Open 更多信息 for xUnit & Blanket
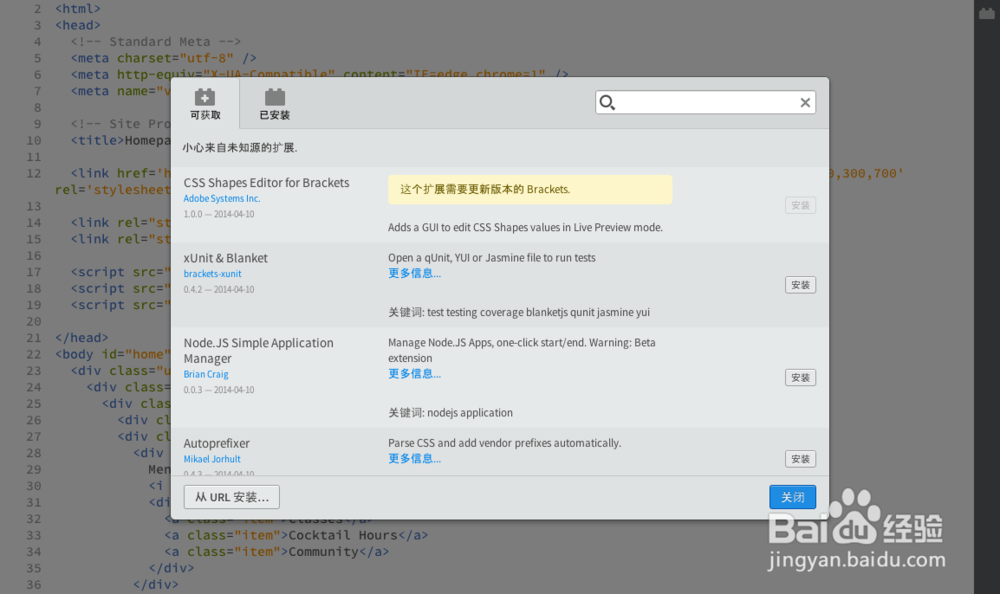Viewport: 1000px width, 594px height. (414, 272)
